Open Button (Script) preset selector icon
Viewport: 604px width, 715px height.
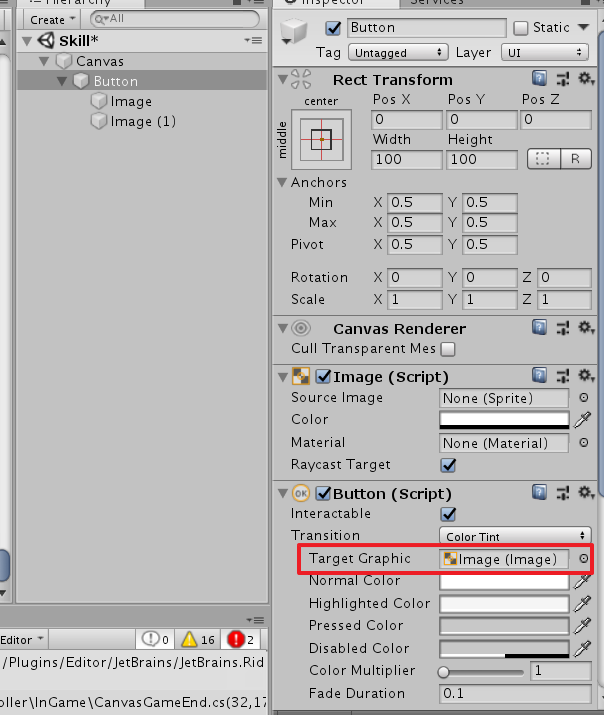pos(563,493)
